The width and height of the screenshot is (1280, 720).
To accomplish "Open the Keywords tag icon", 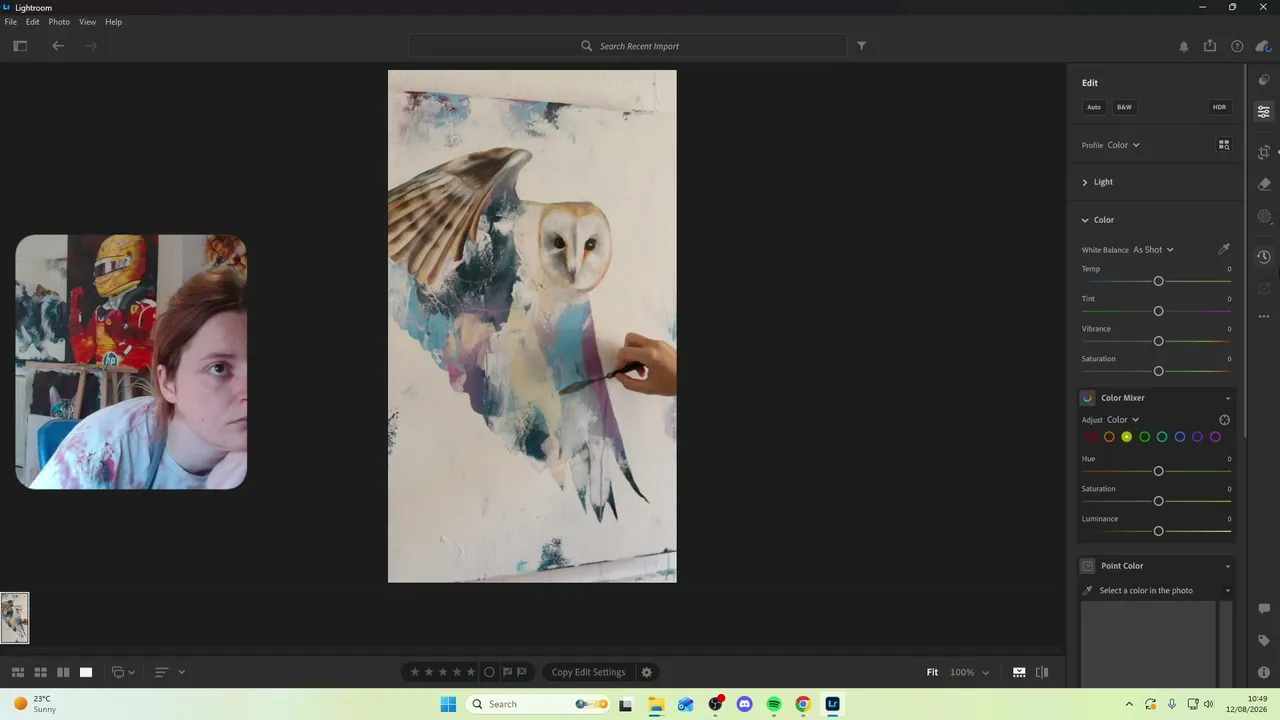I will [1264, 641].
